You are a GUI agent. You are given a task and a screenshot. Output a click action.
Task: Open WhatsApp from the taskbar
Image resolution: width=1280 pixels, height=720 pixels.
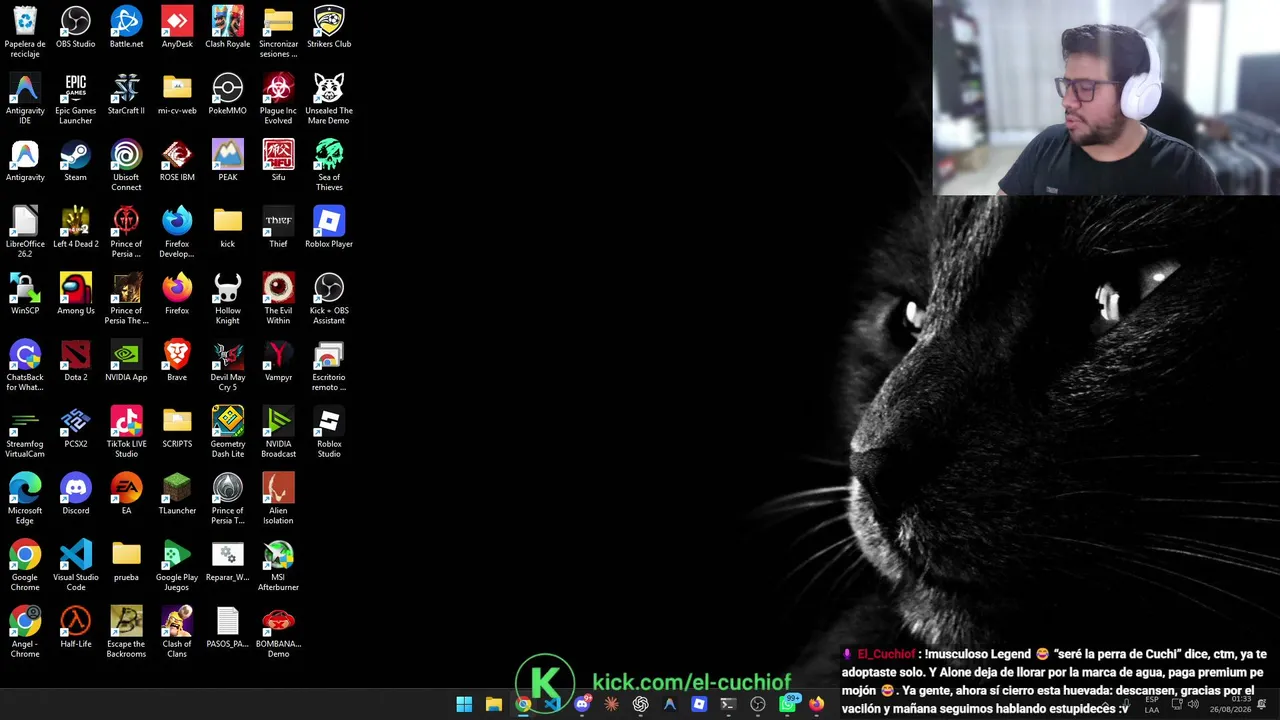click(x=787, y=704)
